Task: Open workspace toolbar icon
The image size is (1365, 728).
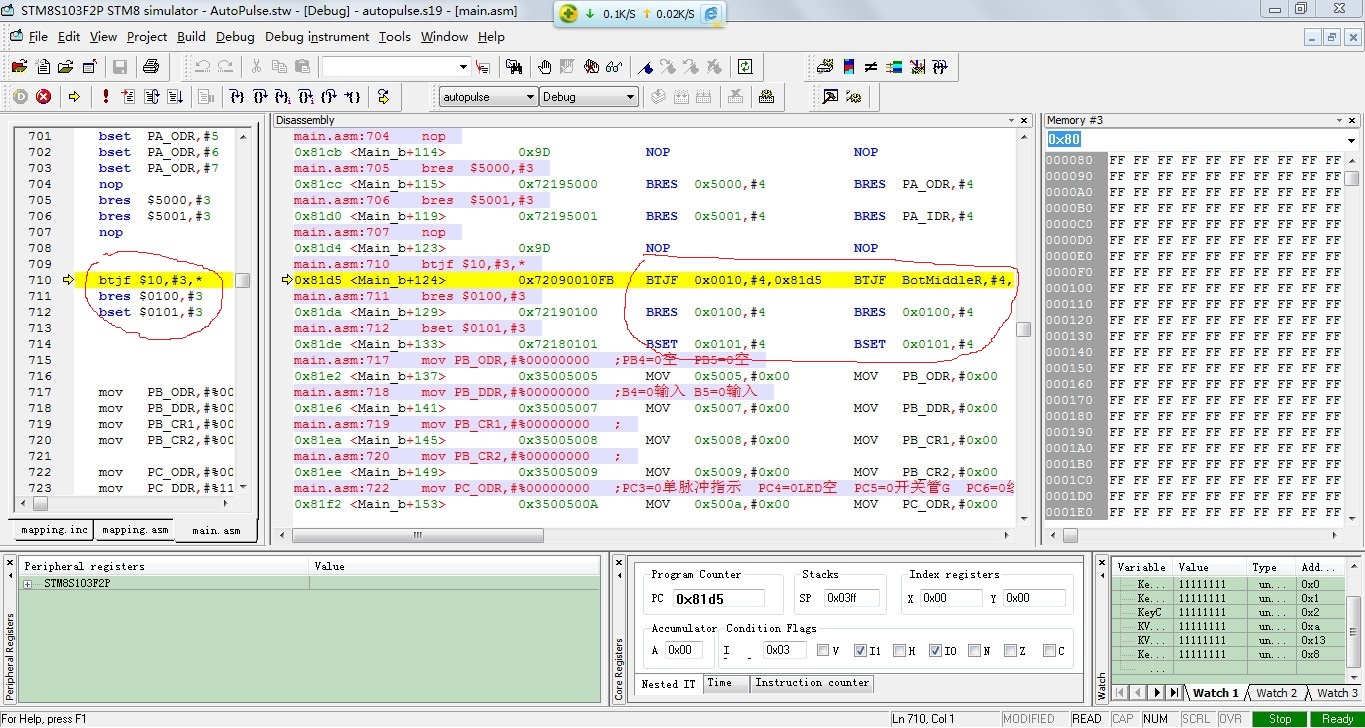Action: click(18, 67)
